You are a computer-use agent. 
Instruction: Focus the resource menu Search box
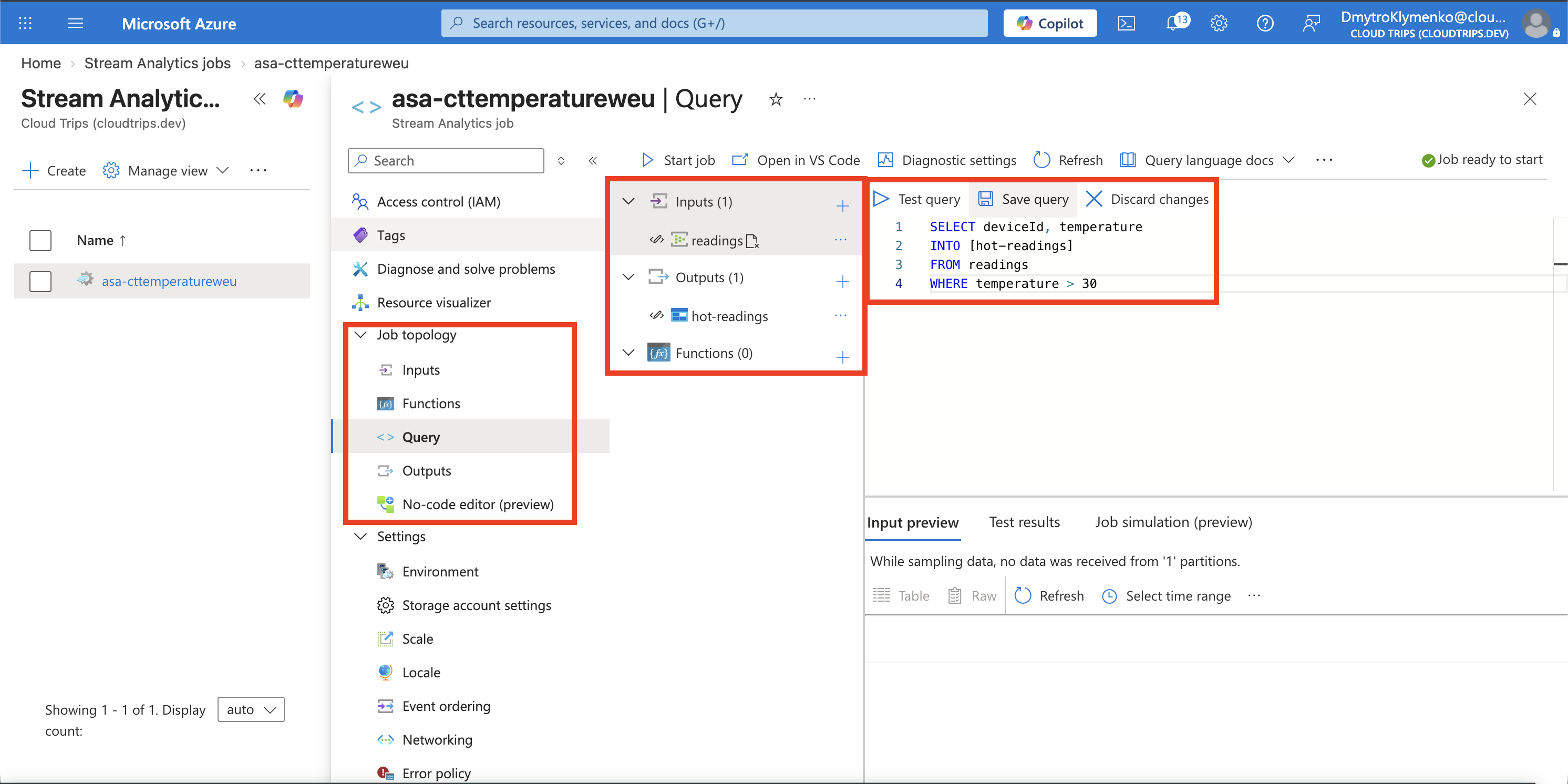click(x=446, y=161)
